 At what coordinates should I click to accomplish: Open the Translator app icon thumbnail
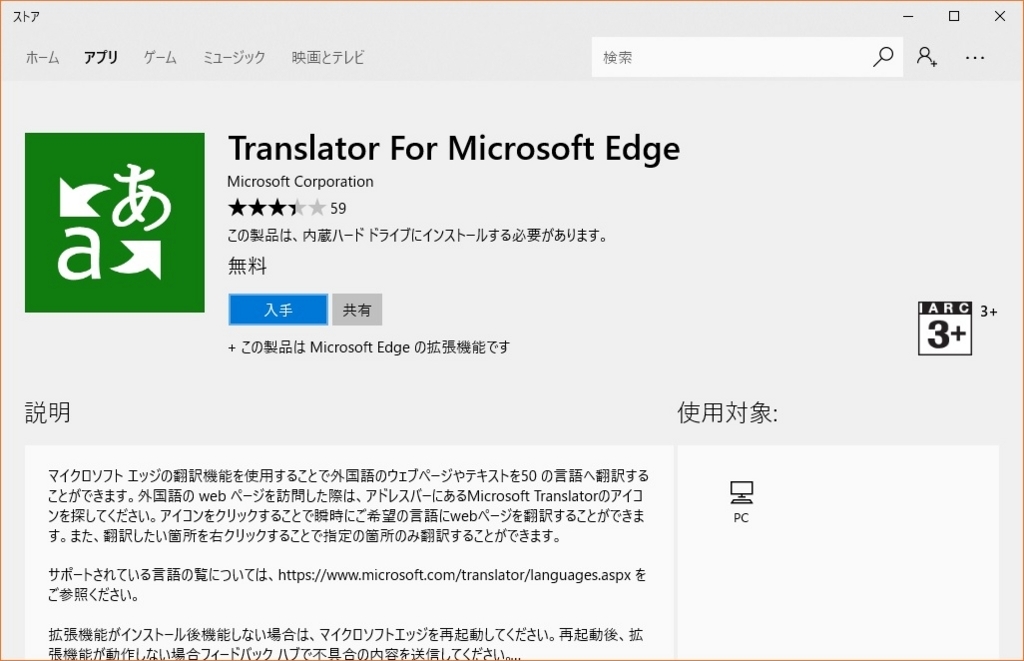pos(114,222)
